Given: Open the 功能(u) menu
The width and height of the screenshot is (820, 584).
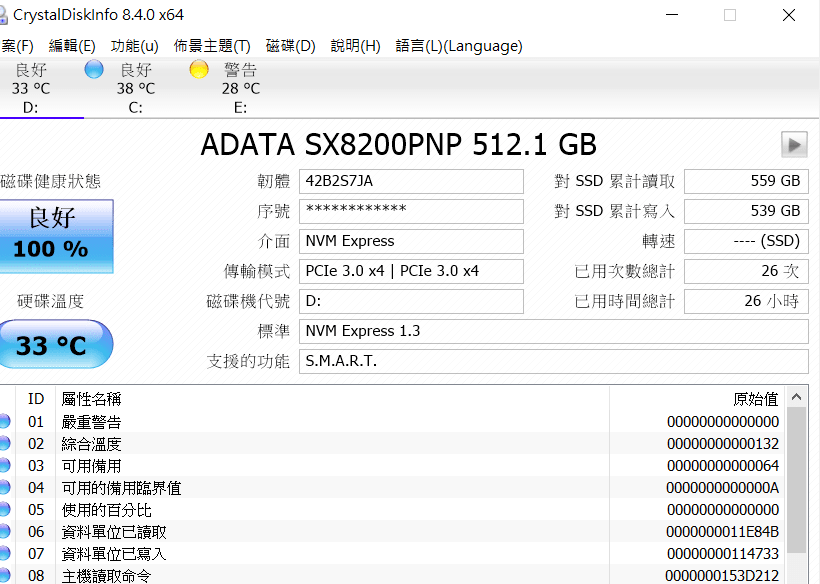Looking at the screenshot, I should pyautogui.click(x=134, y=46).
